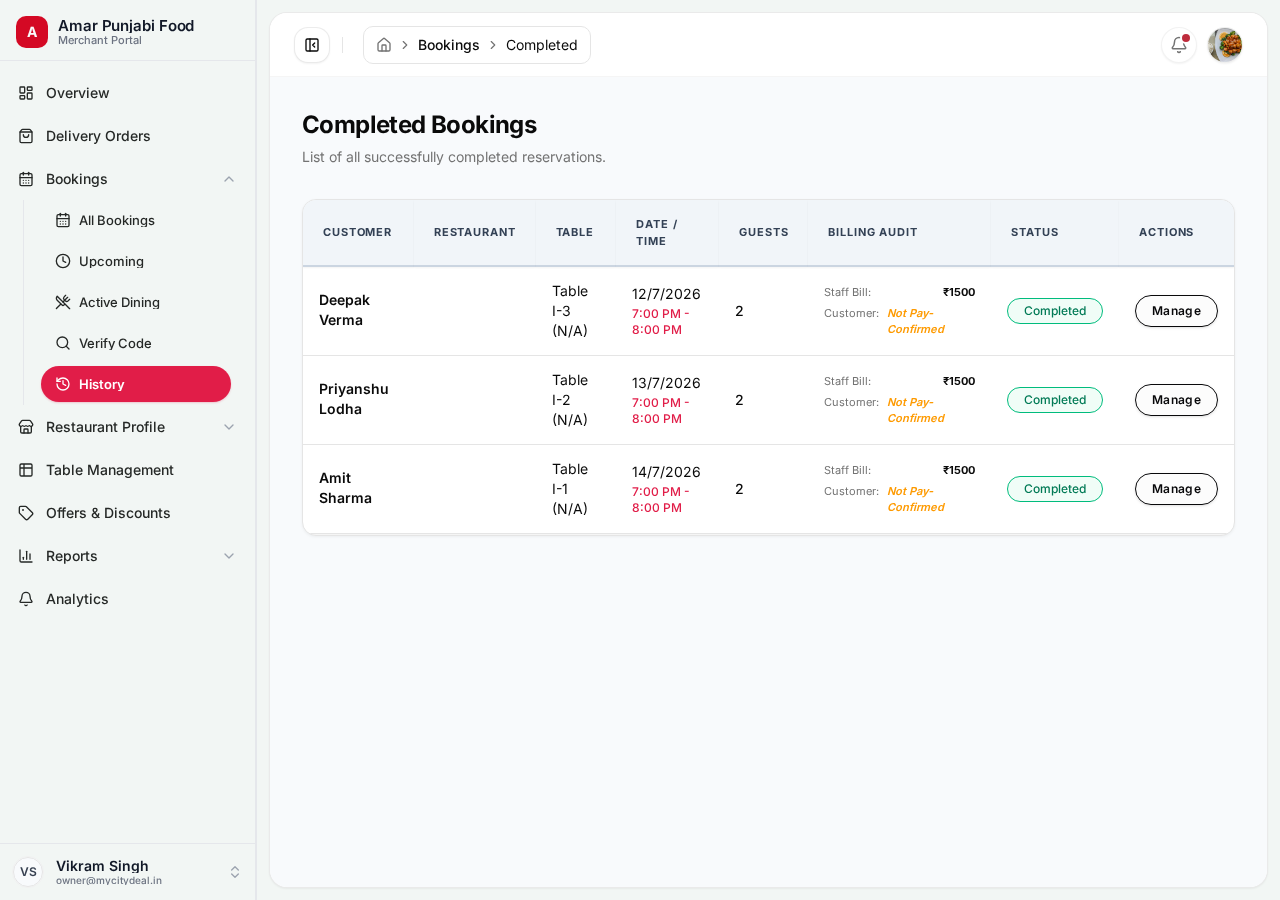Click the Bookings calendar icon
Viewport: 1280px width, 900px height.
click(26, 179)
